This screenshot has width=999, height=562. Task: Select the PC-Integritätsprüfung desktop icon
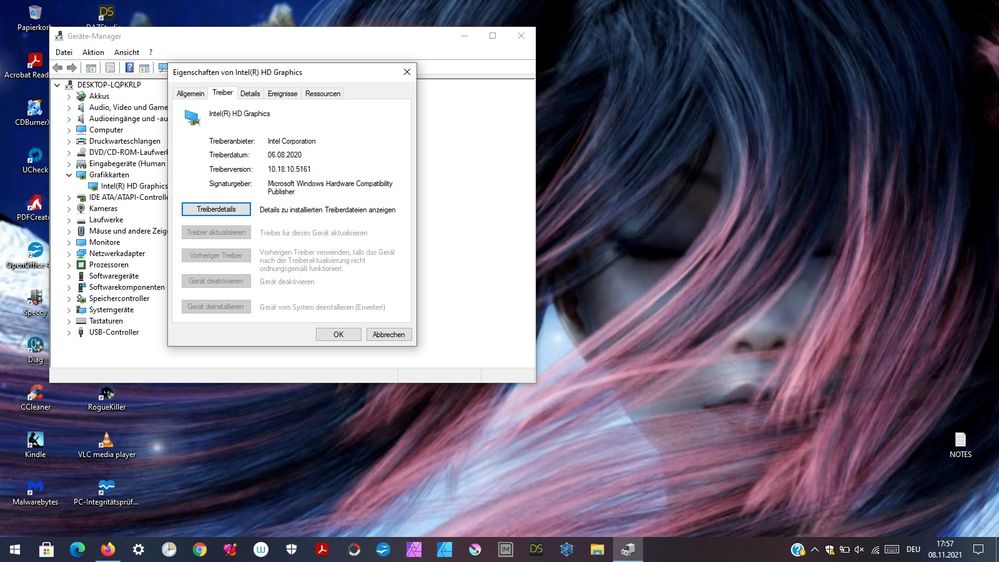[106, 492]
